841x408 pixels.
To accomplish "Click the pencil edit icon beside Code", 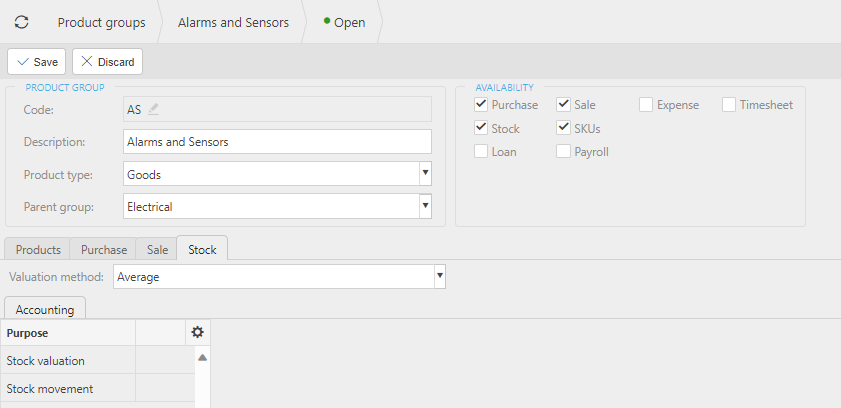I will pyautogui.click(x=153, y=110).
